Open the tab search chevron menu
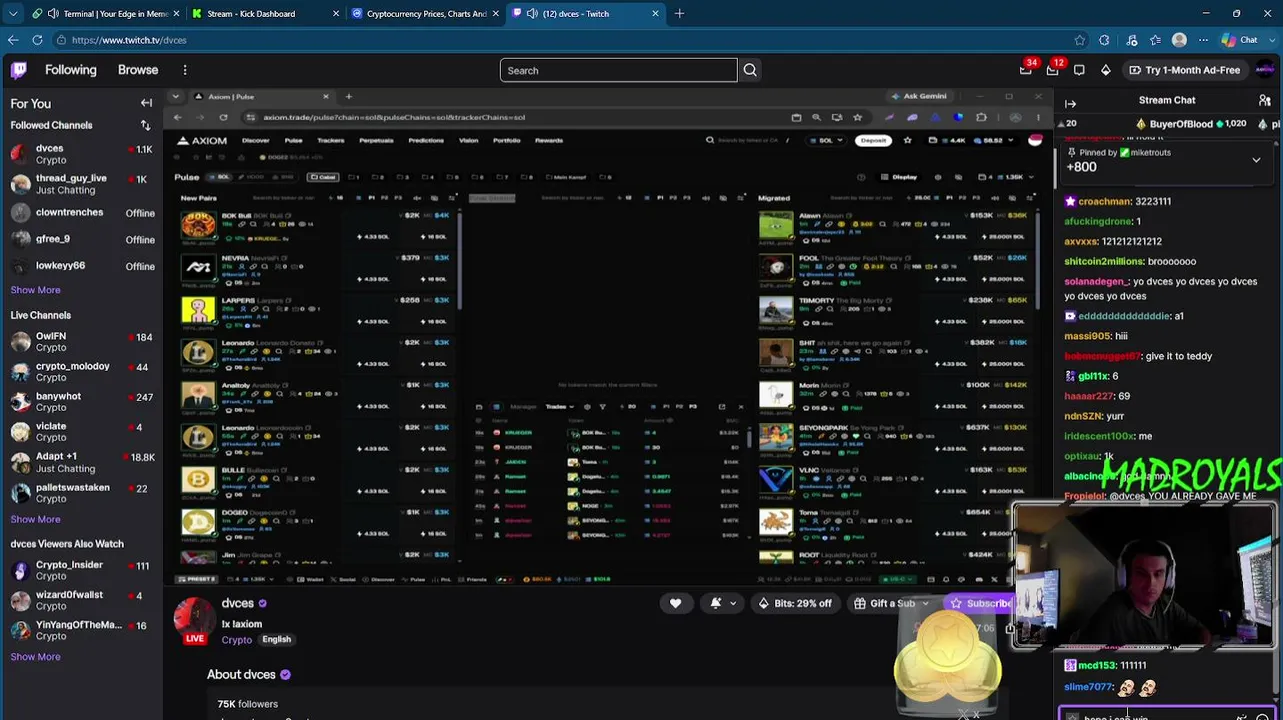The image size is (1283, 720). [13, 14]
